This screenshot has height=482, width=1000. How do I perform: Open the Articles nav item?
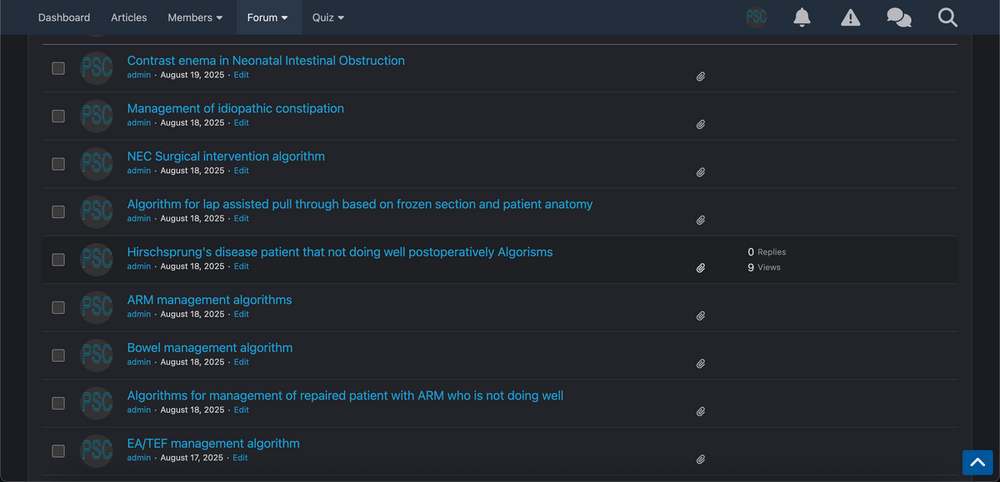[x=129, y=17]
